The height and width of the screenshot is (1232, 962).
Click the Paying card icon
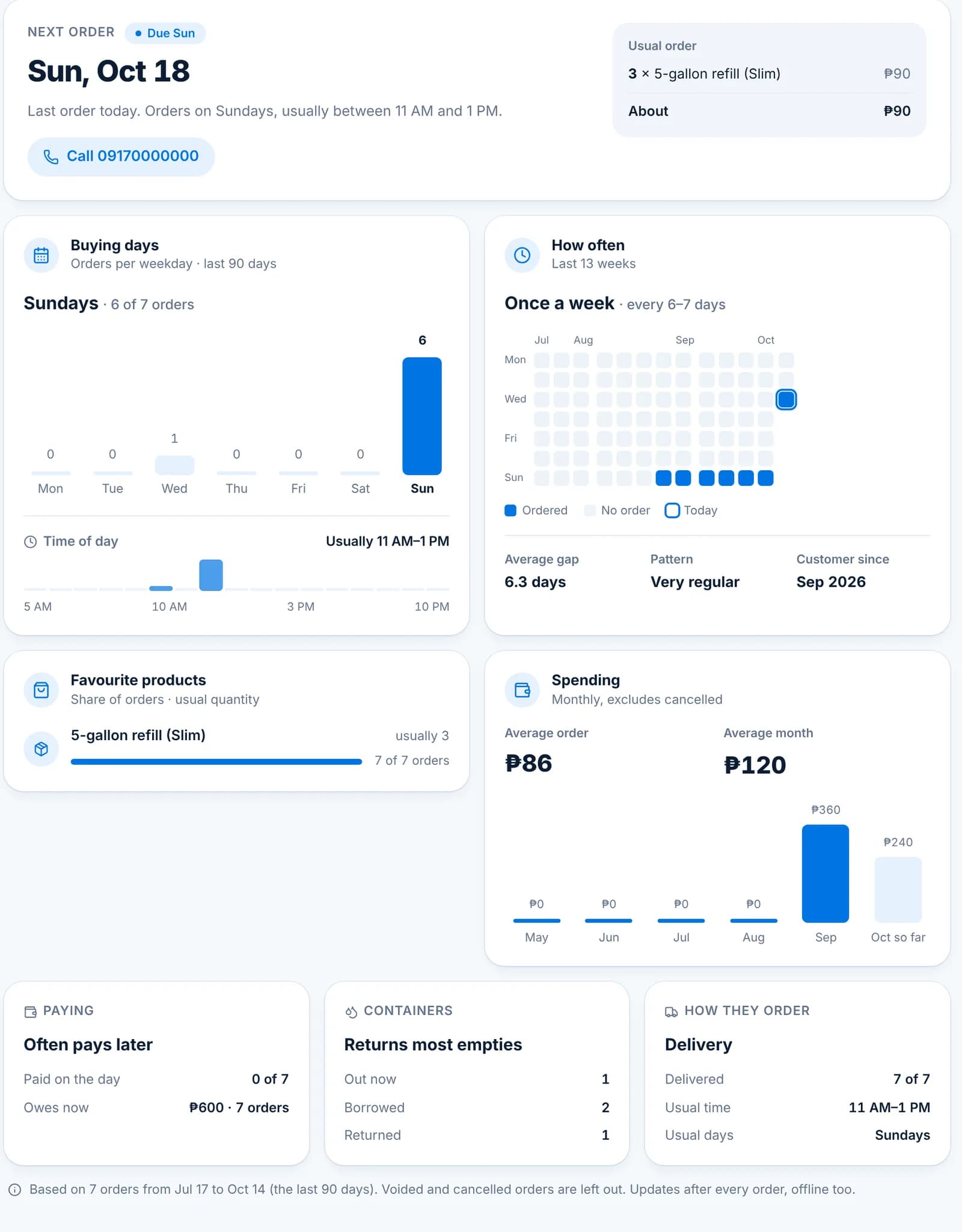(30, 1011)
